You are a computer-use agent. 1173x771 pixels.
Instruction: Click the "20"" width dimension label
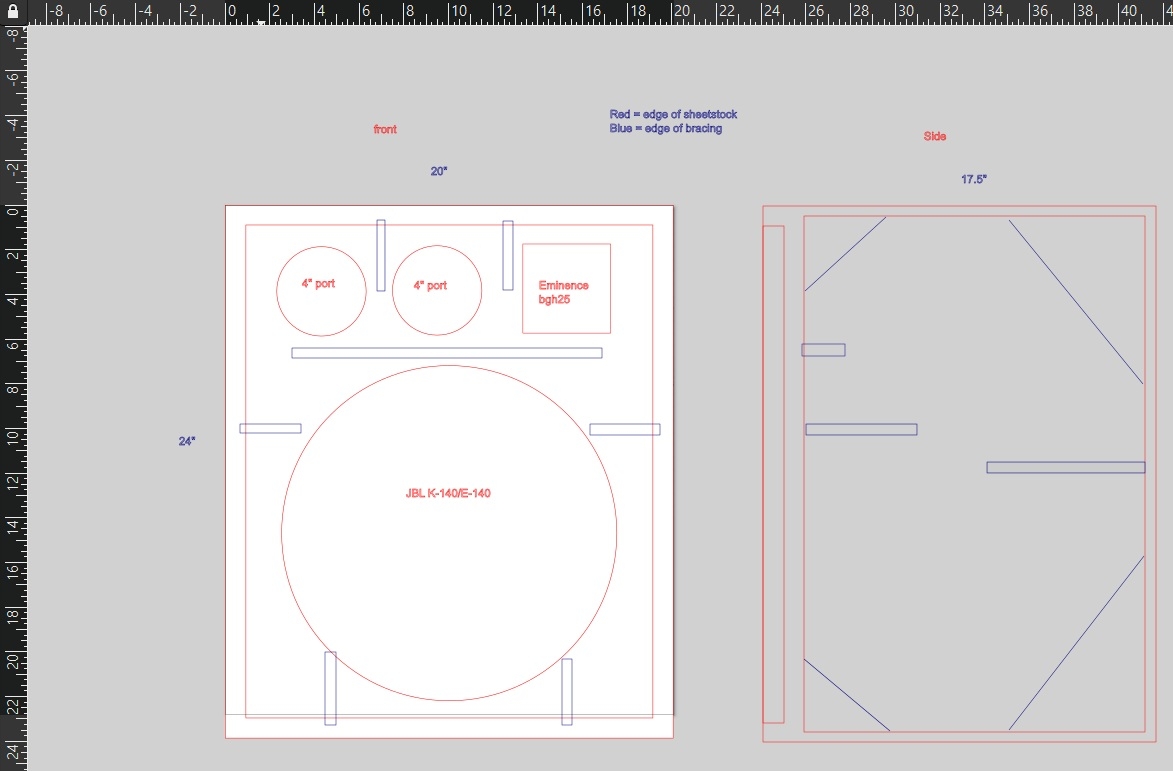click(x=439, y=171)
